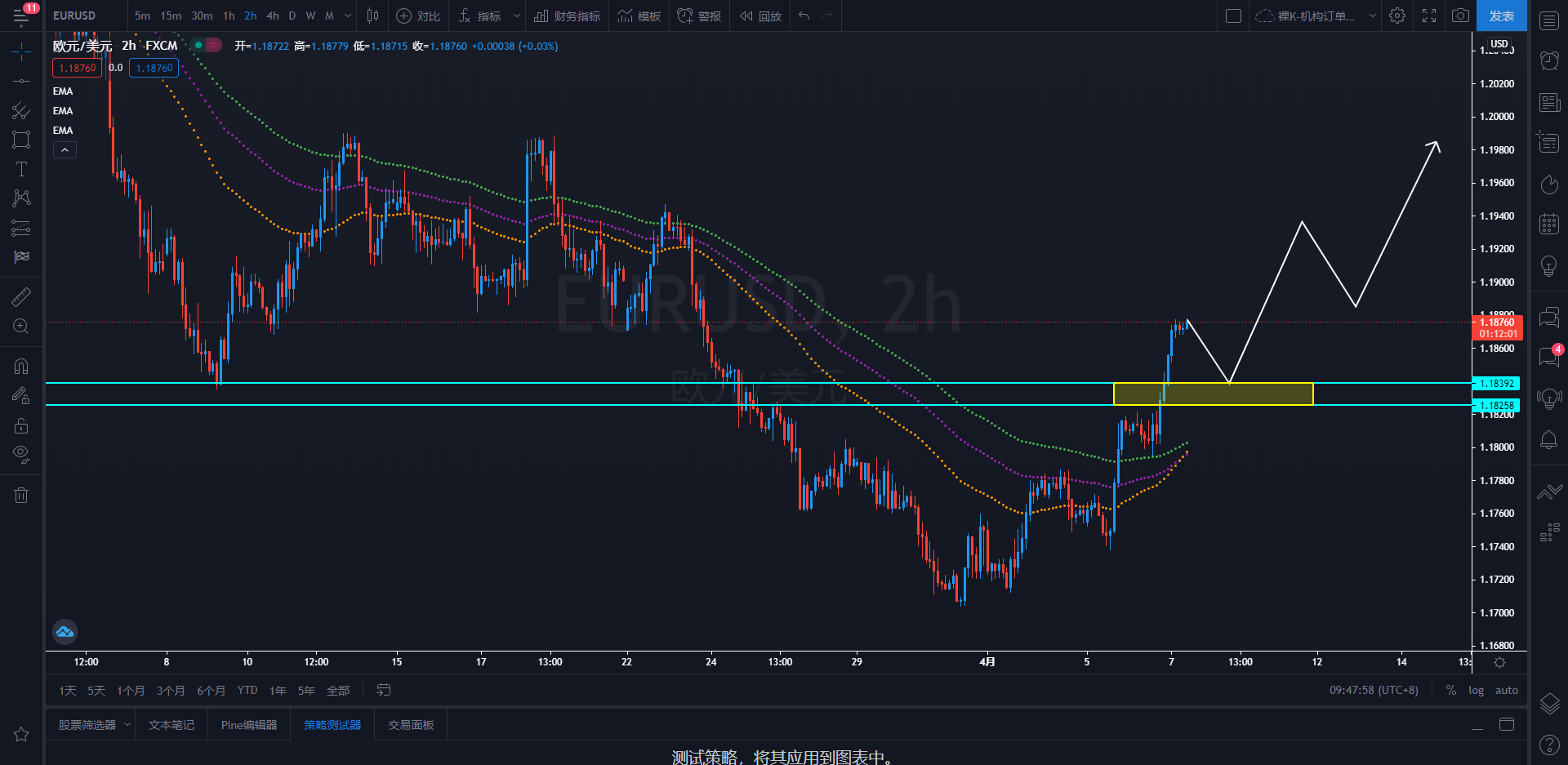
Task: Open the 股票筛选器 dropdown
Action: tap(93, 725)
